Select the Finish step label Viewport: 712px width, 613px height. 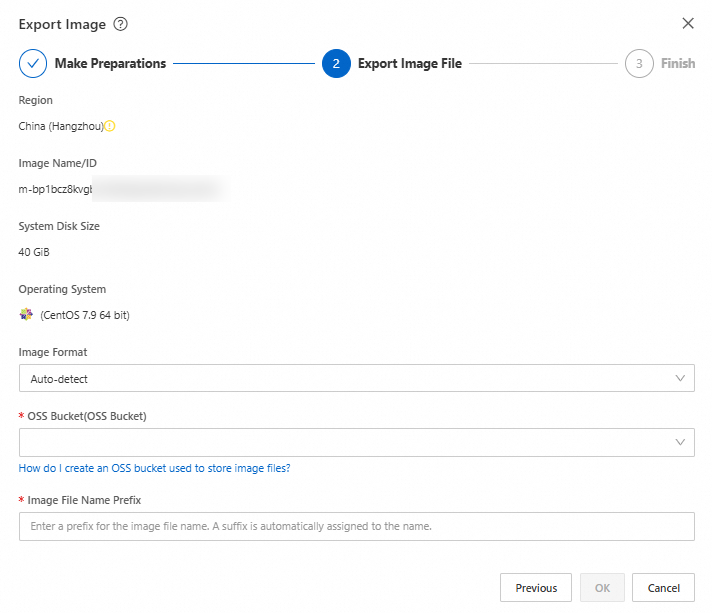[x=678, y=63]
